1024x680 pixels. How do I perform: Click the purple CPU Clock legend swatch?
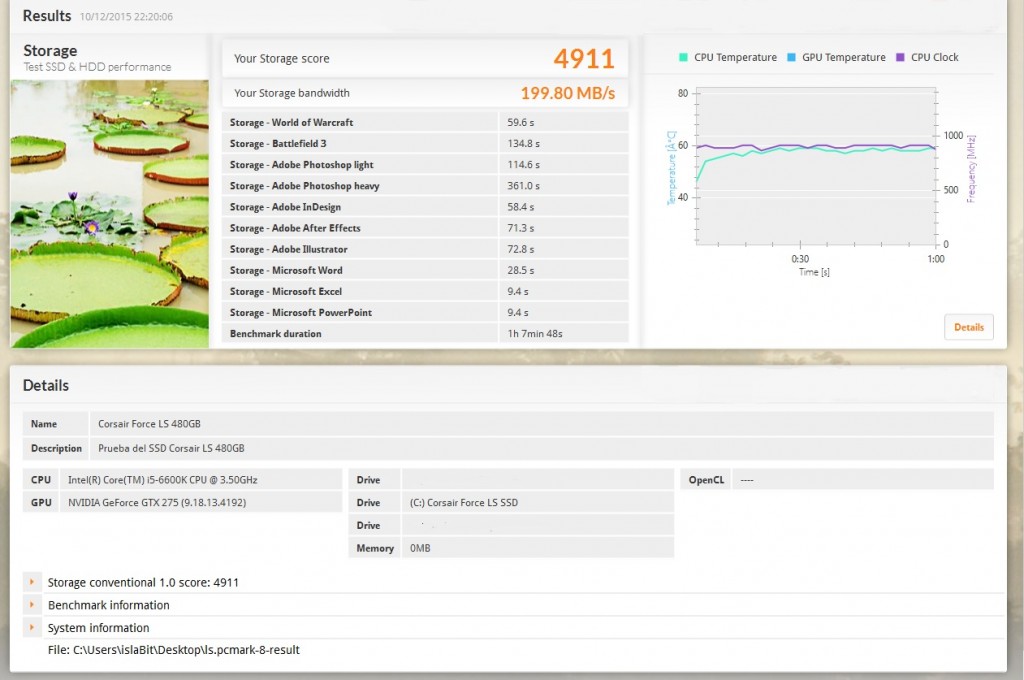[x=900, y=58]
